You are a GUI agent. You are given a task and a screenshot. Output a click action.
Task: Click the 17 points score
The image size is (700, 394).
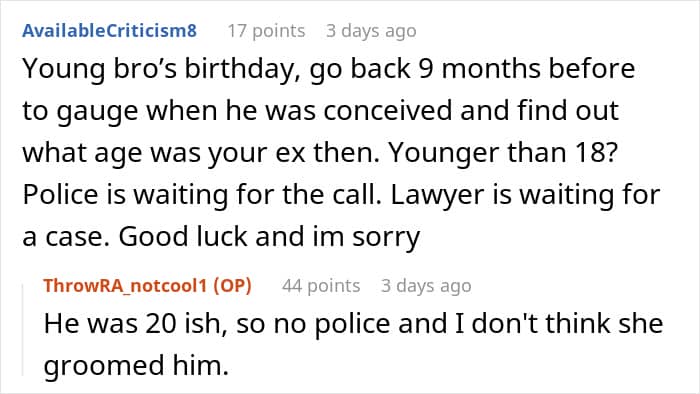tap(267, 31)
